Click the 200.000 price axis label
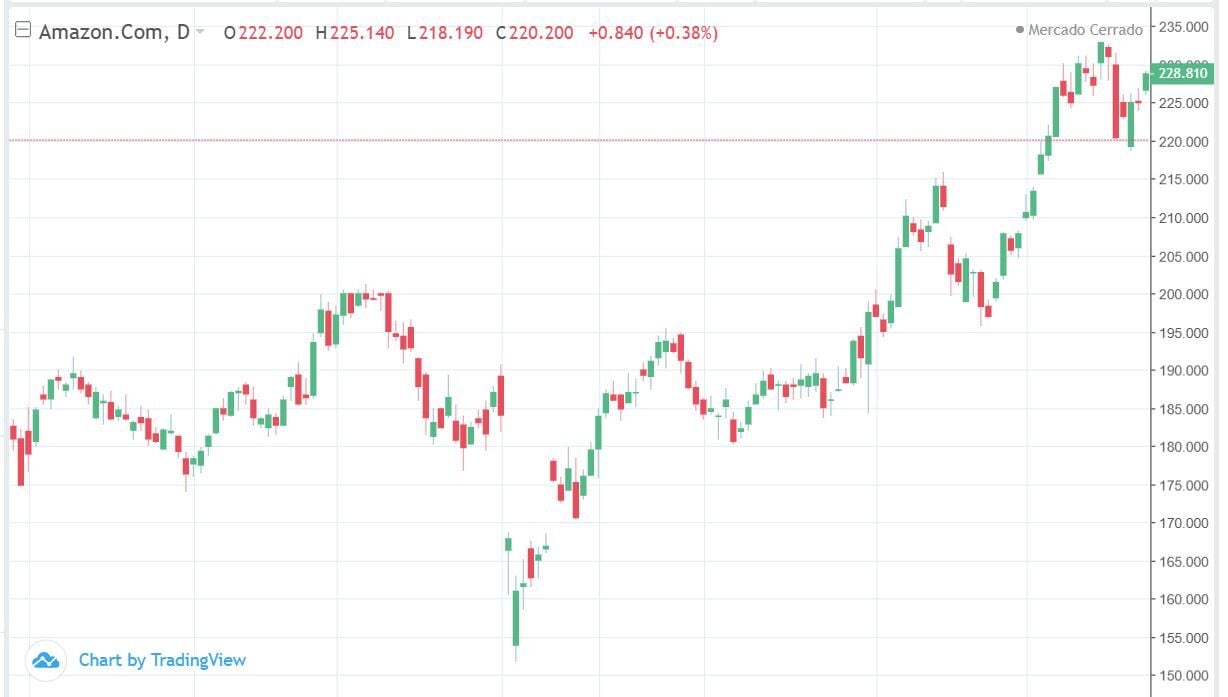This screenshot has height=697, width=1228. coord(1181,294)
